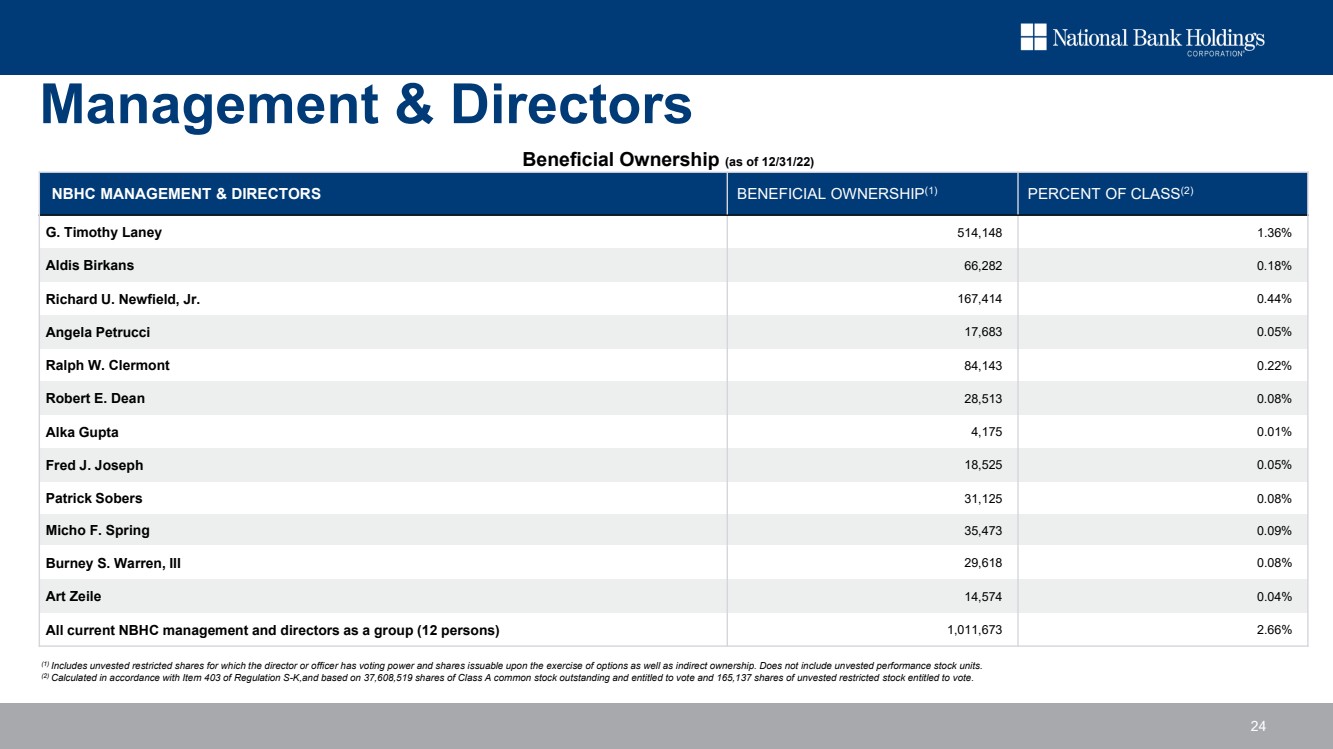Click the Angela Petrucci row
Viewport: 1333px width, 749px height.
click(98, 332)
